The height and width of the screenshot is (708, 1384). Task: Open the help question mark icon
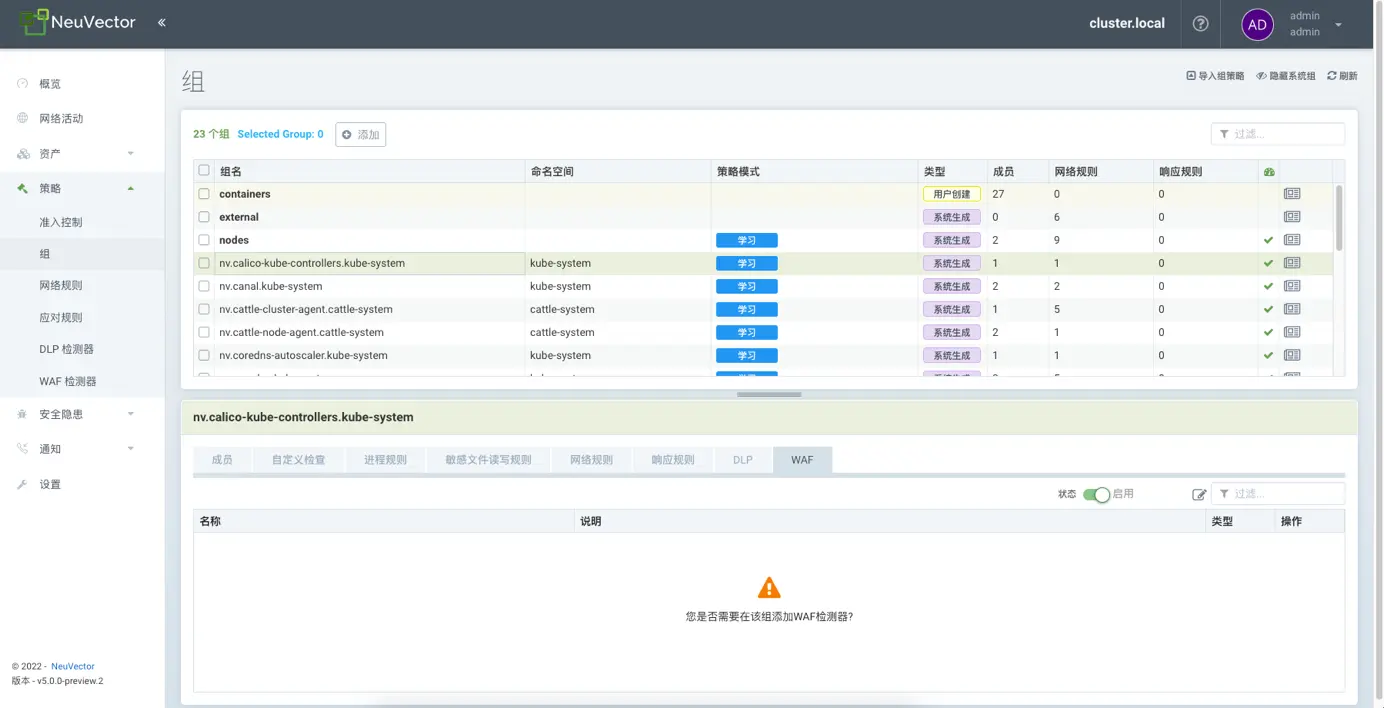pos(1200,24)
